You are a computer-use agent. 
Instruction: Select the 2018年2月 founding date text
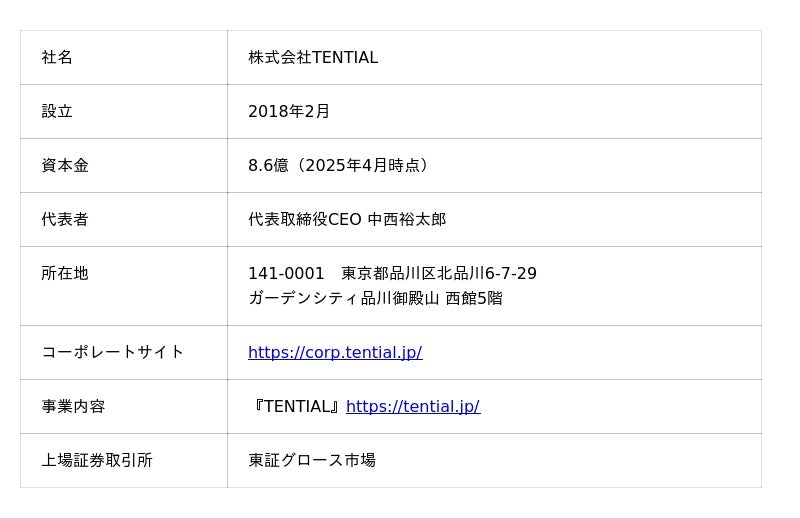click(289, 112)
